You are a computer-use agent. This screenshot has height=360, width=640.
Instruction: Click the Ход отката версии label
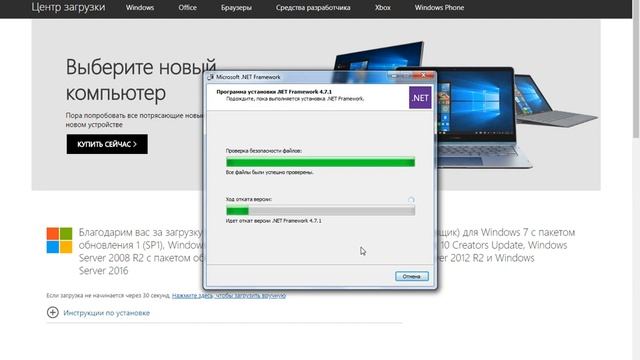point(249,199)
